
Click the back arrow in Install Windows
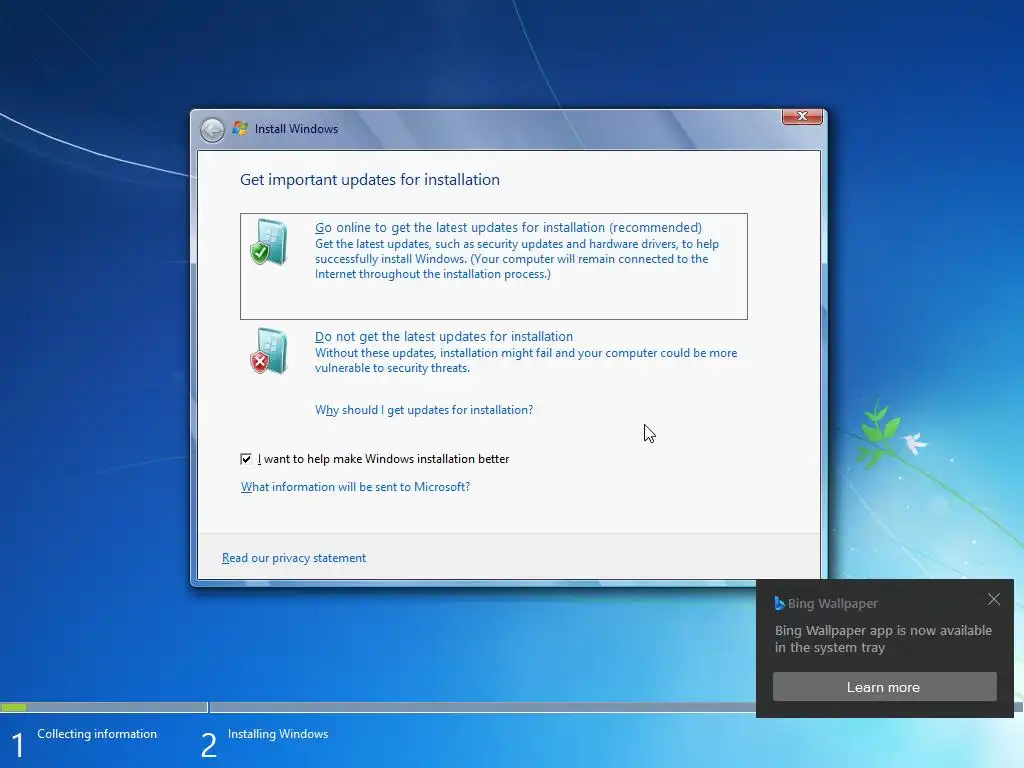click(212, 130)
